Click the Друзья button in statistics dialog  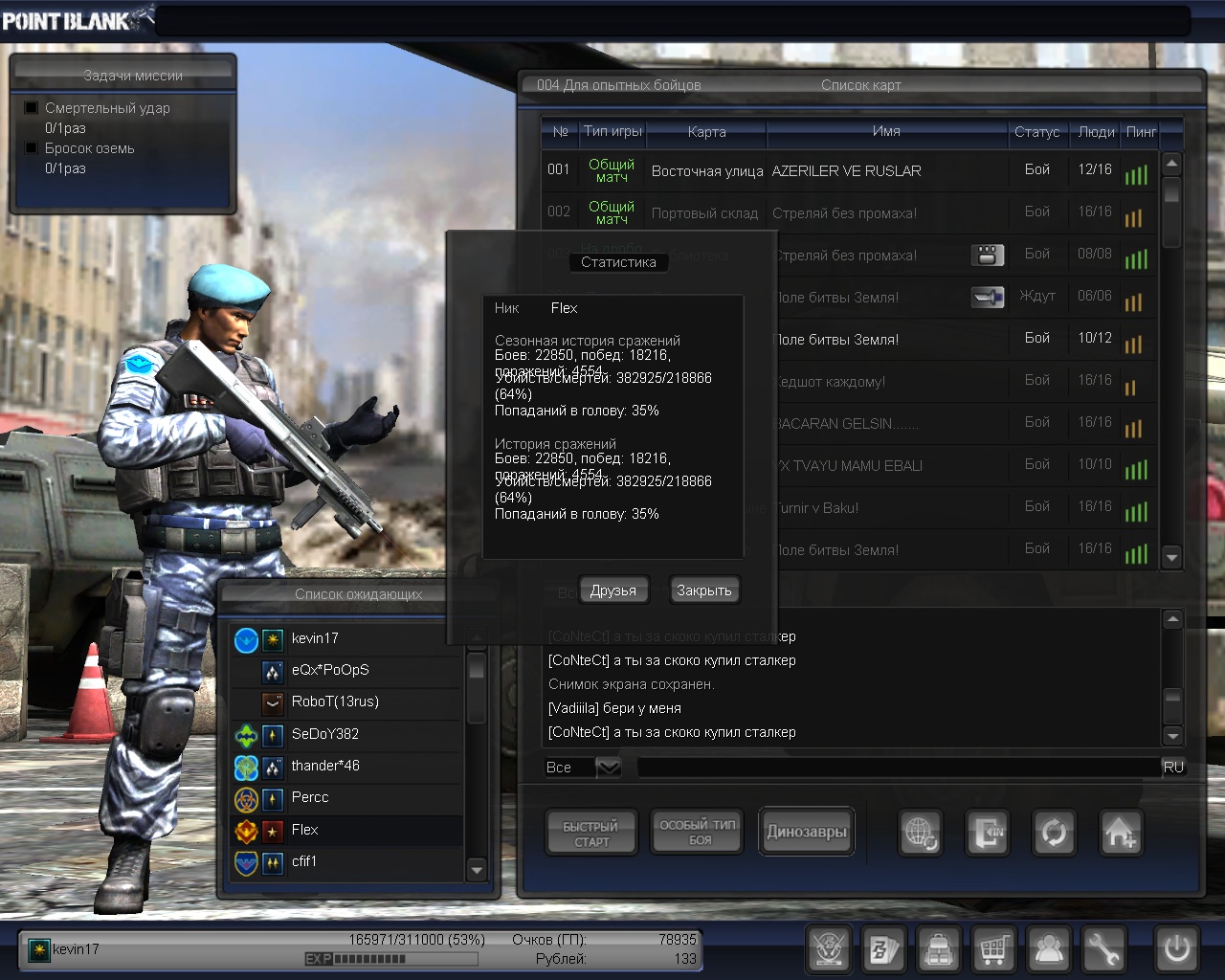pyautogui.click(x=613, y=590)
